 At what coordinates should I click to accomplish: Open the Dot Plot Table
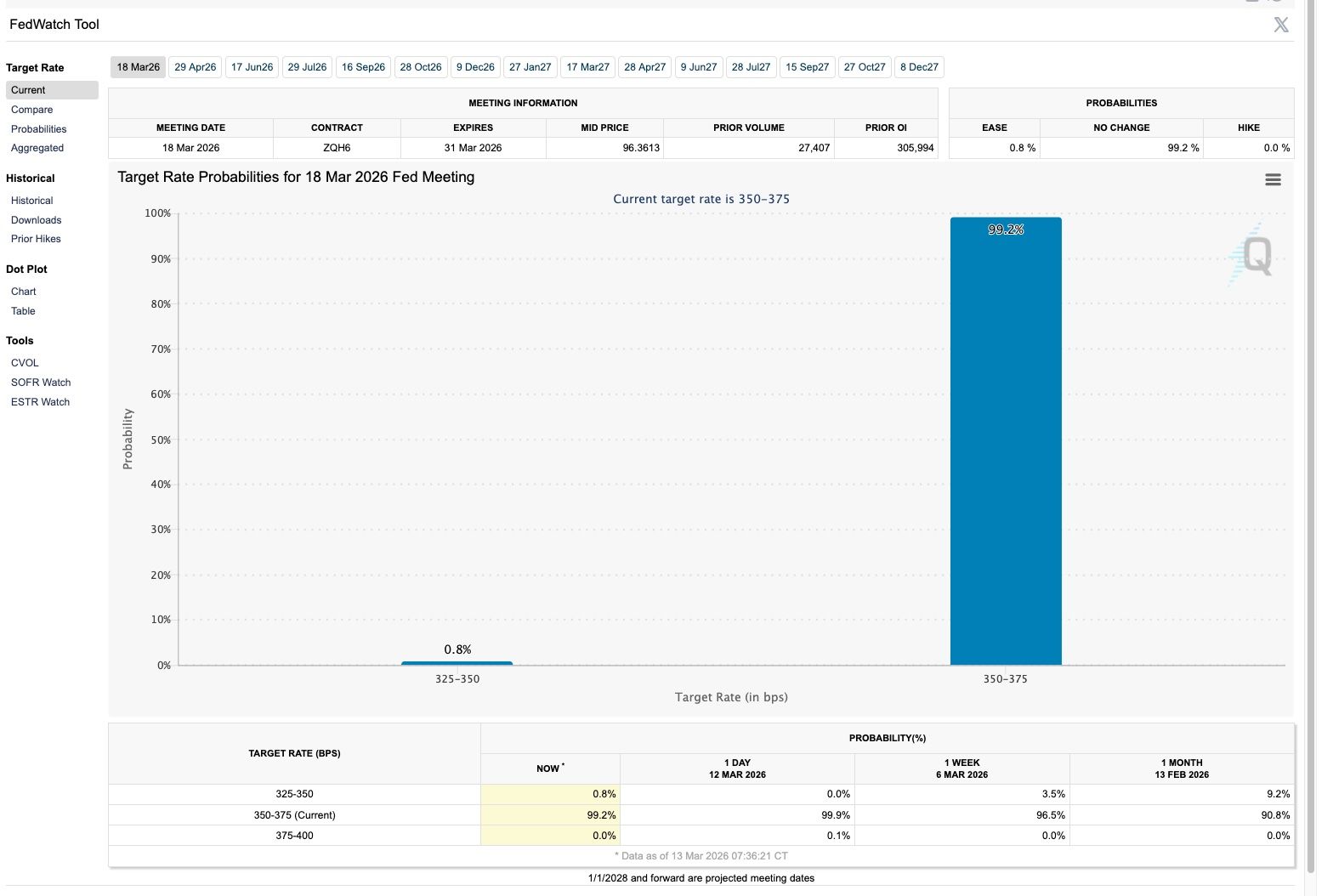23,311
